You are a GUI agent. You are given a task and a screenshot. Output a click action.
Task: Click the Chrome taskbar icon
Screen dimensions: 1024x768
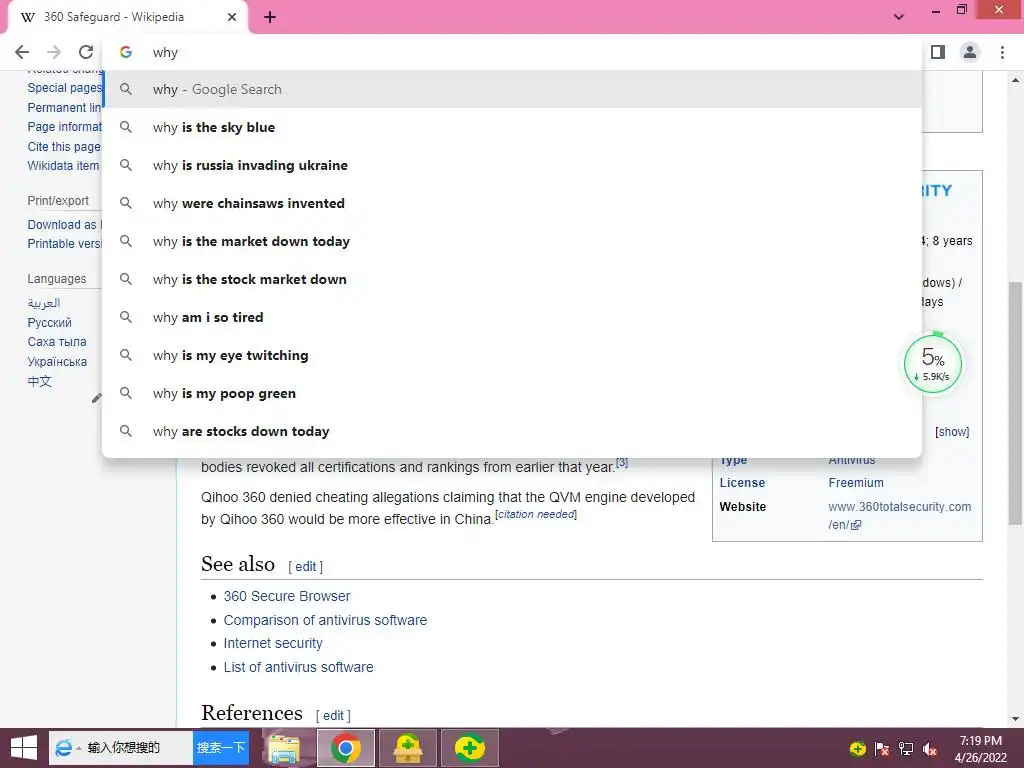(x=346, y=748)
